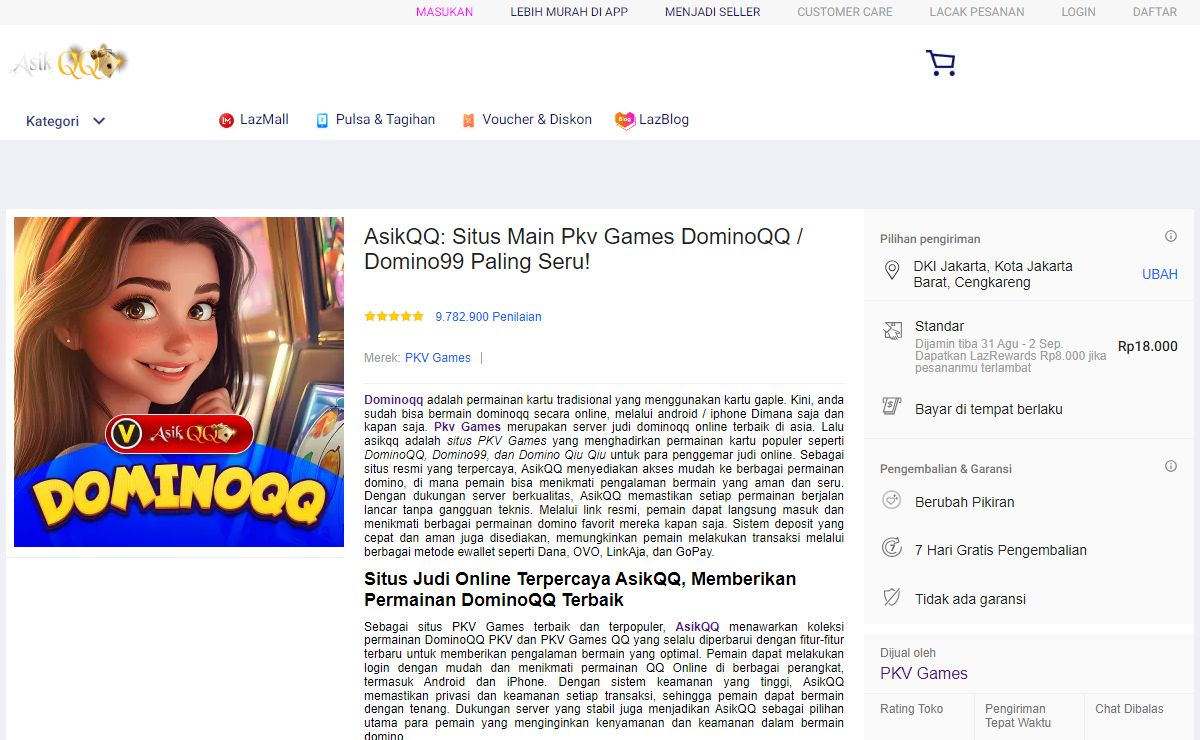This screenshot has height=740, width=1200.
Task: Open LEBIH MURAH DI APP menu item
Action: pyautogui.click(x=569, y=12)
